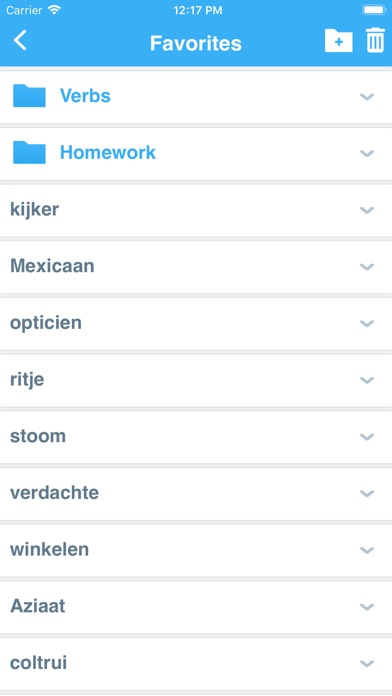
Task: Open the Aziaat favorite entry
Action: click(196, 607)
